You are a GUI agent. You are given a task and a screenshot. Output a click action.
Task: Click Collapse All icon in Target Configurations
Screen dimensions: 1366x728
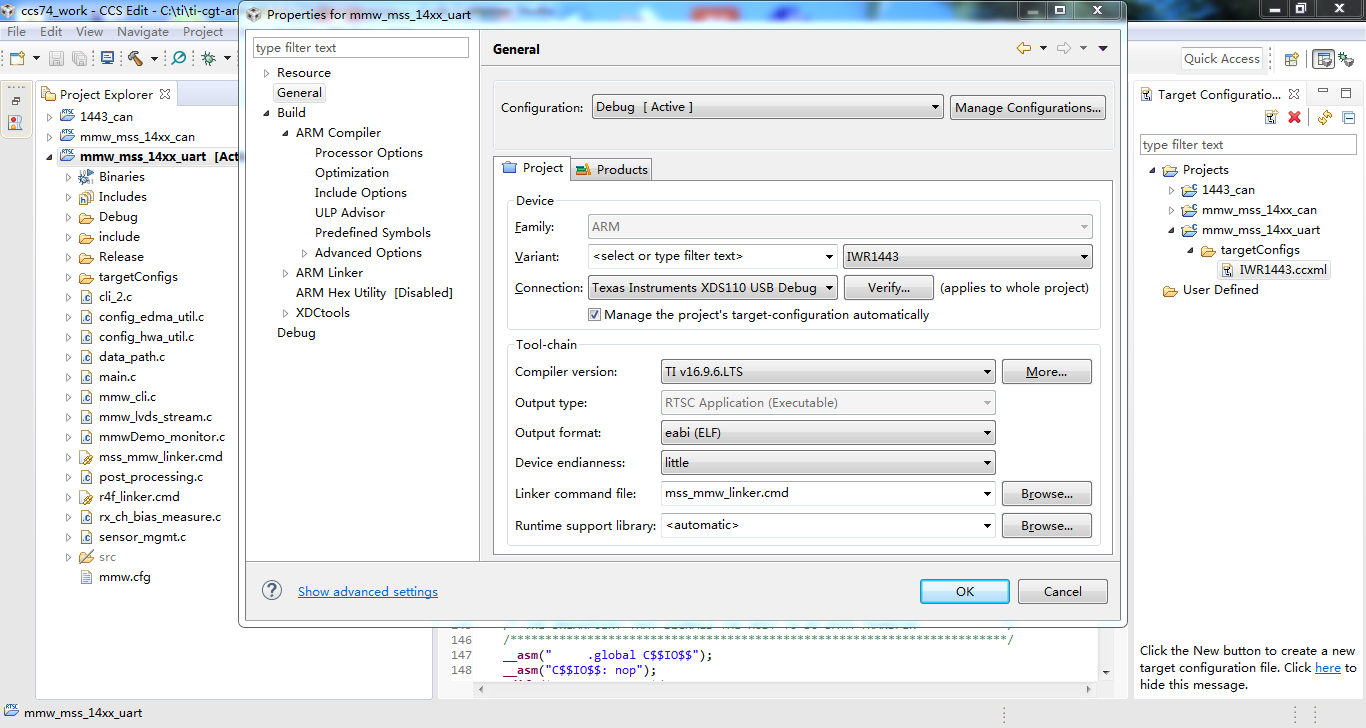tap(1348, 117)
